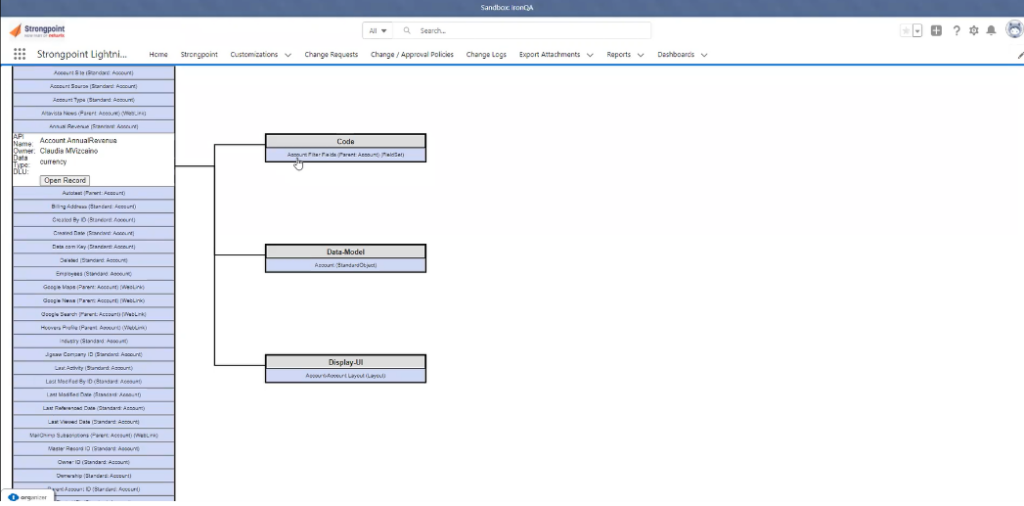Click the Strongpoint logo
The width and height of the screenshot is (1024, 506).
click(x=37, y=31)
